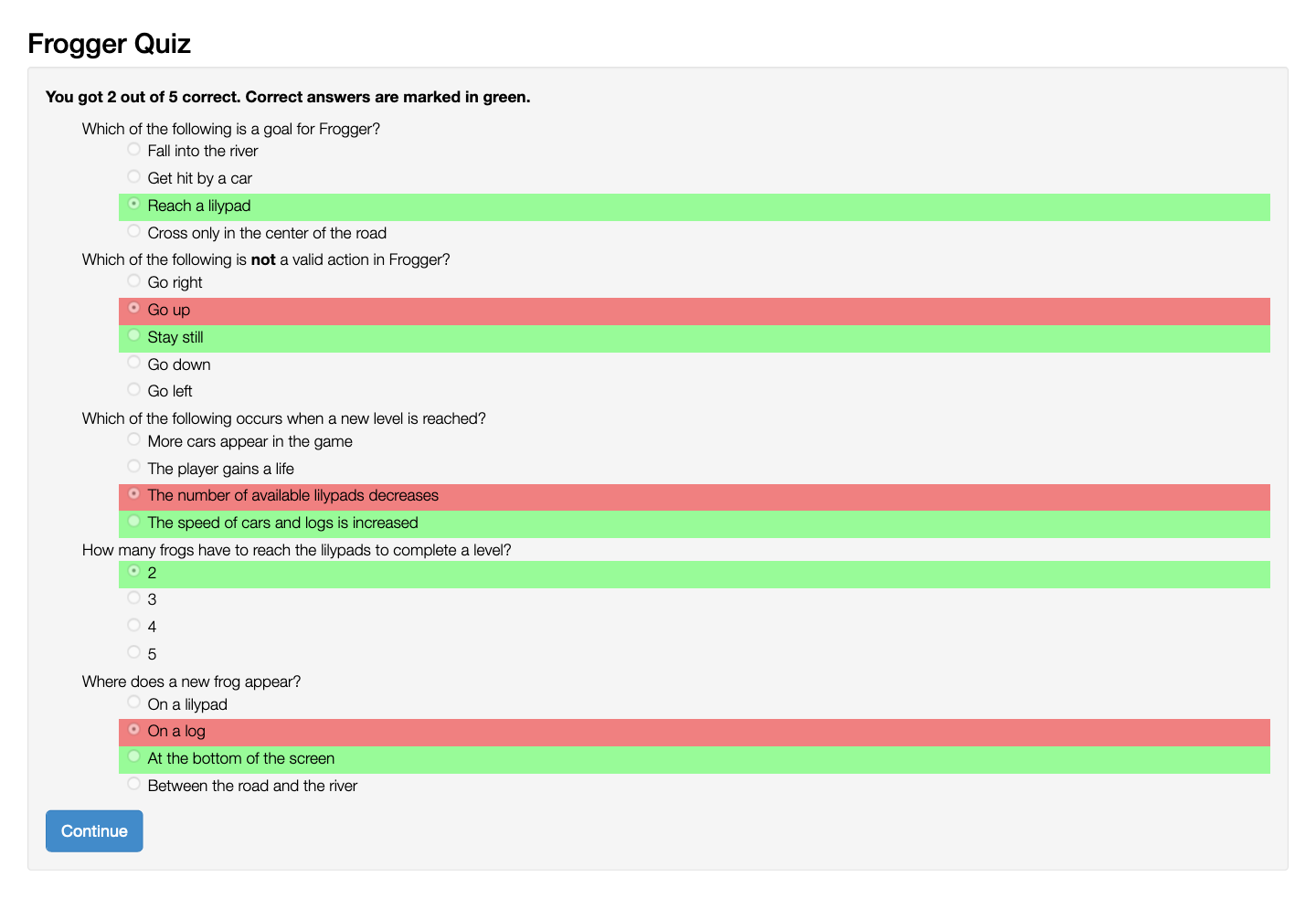Choose 'More cars appear in the game'

tap(134, 439)
